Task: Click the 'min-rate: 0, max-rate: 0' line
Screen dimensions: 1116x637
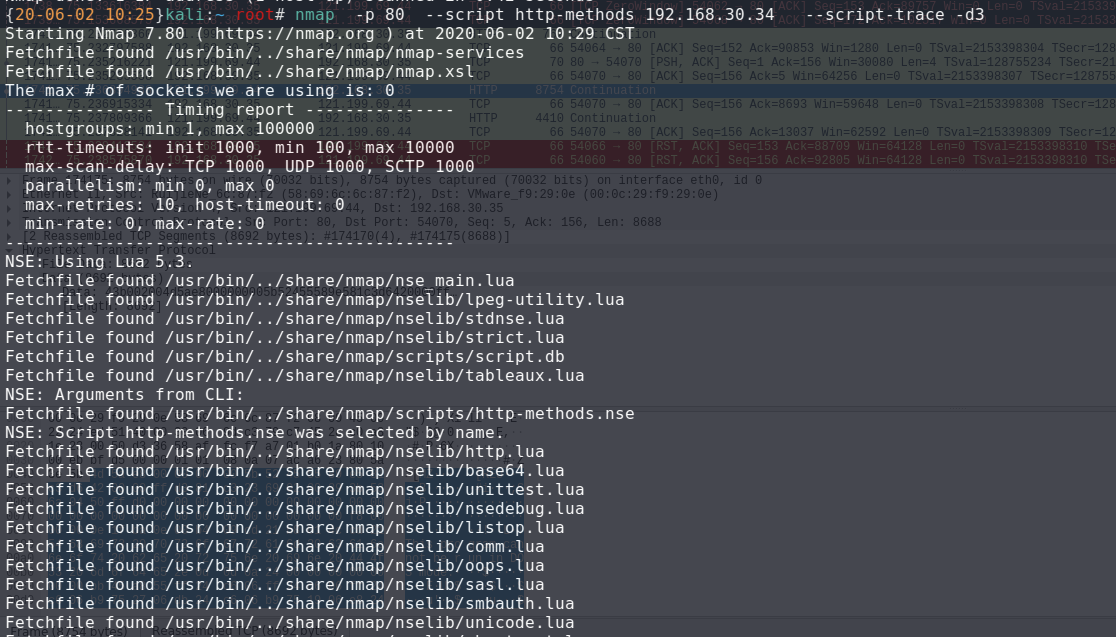Action: (x=144, y=223)
